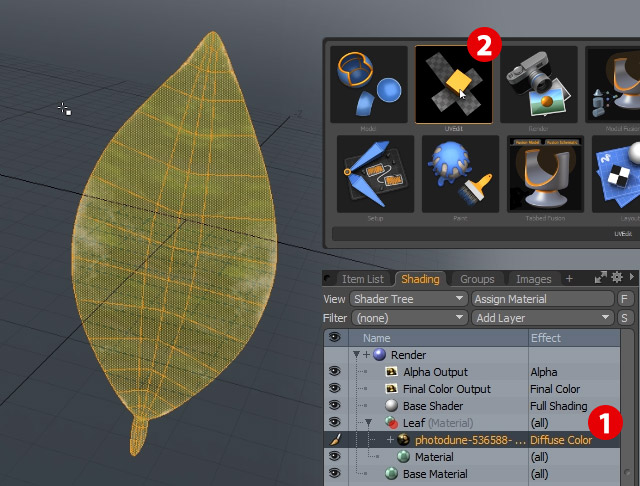
Task: Switch to the UVEdit layout
Action: coord(453,84)
